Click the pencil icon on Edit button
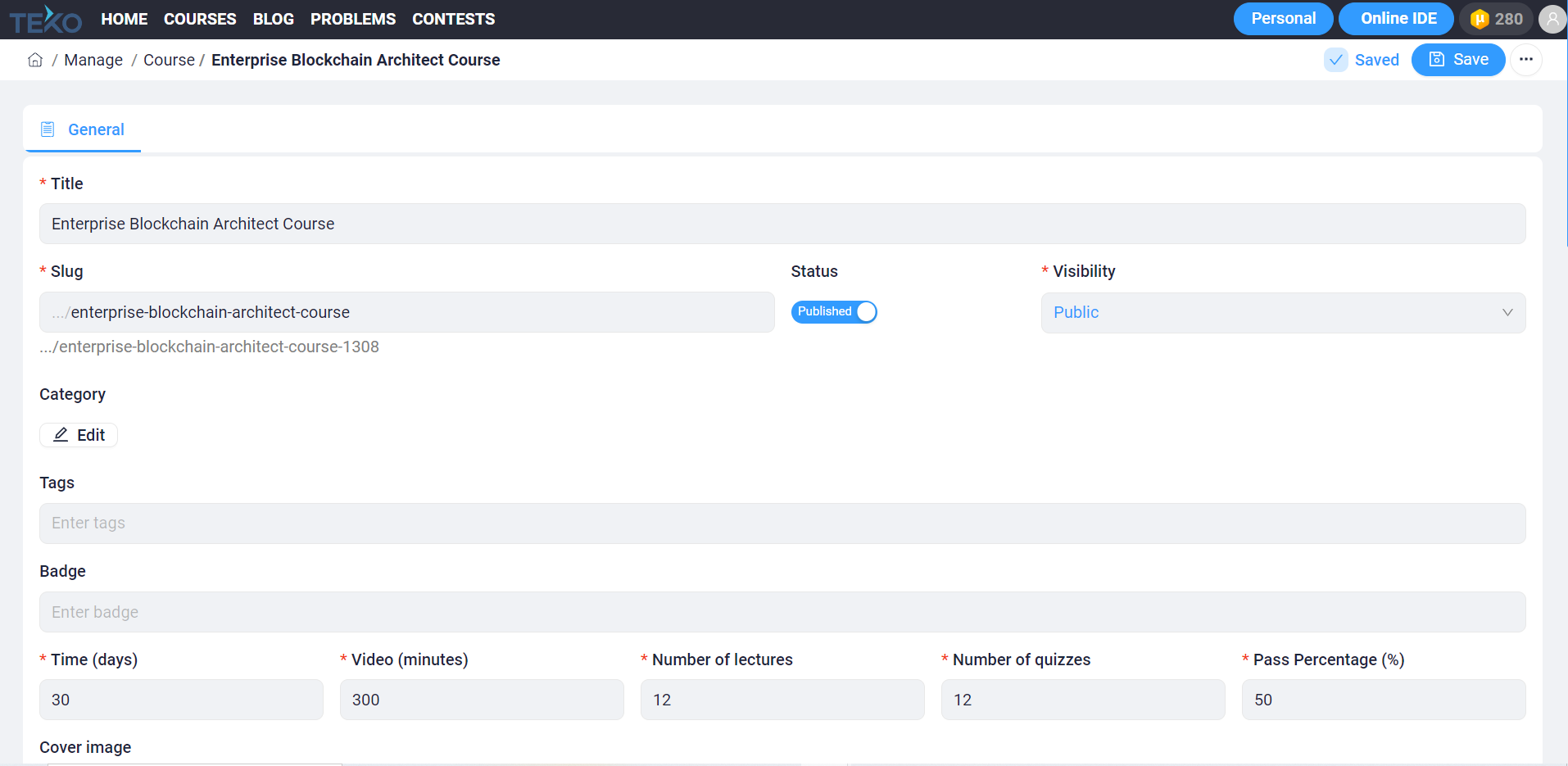1568x766 pixels. [x=61, y=434]
